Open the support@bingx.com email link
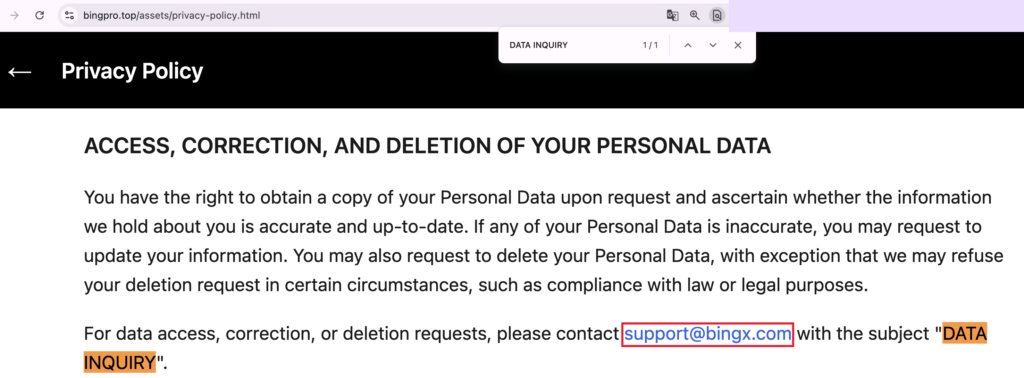Viewport: 1024px width, 378px height. pos(707,334)
